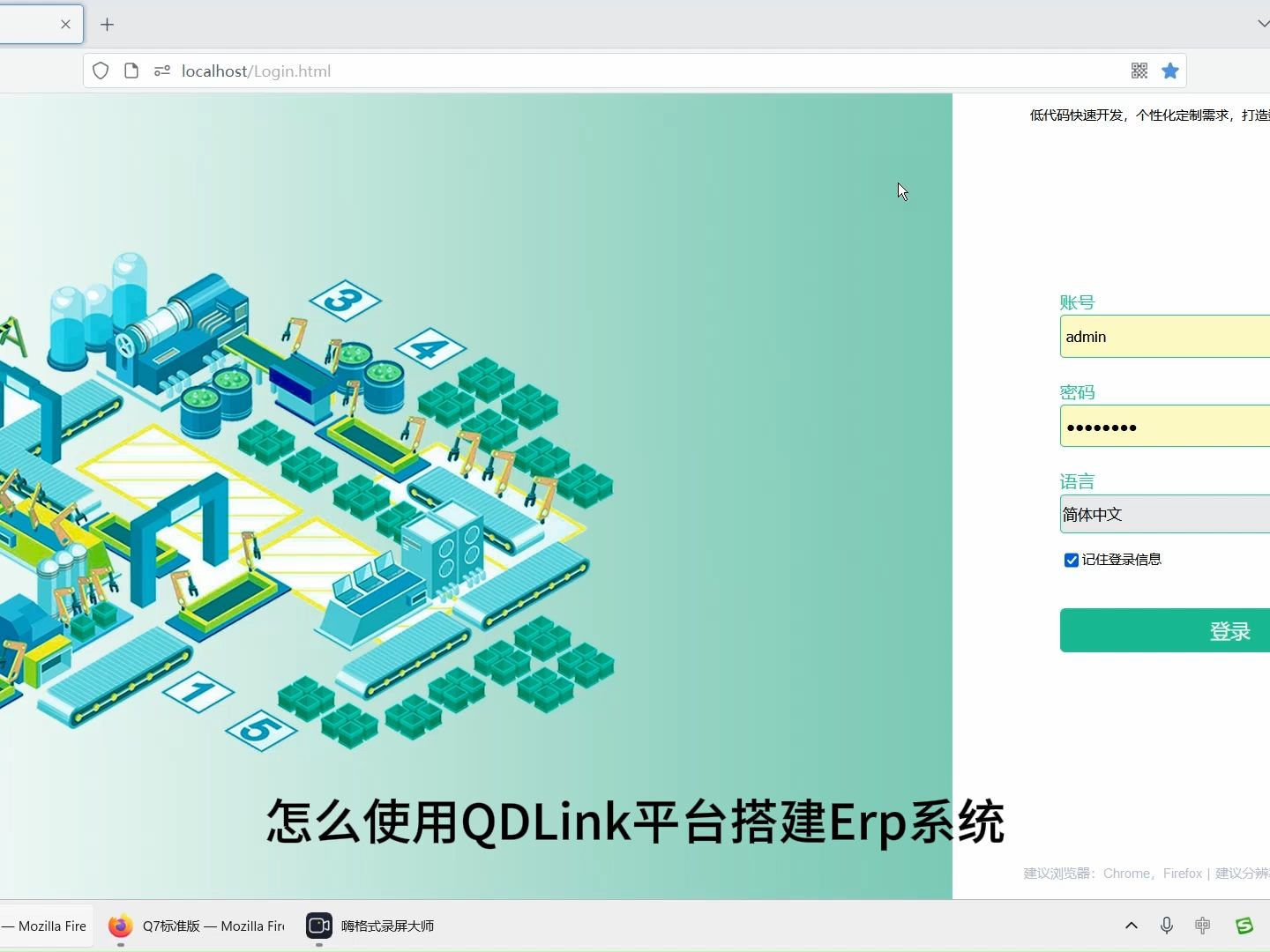Click the hidden icons chevron in taskbar
This screenshot has width=1270, height=952.
tap(1131, 926)
